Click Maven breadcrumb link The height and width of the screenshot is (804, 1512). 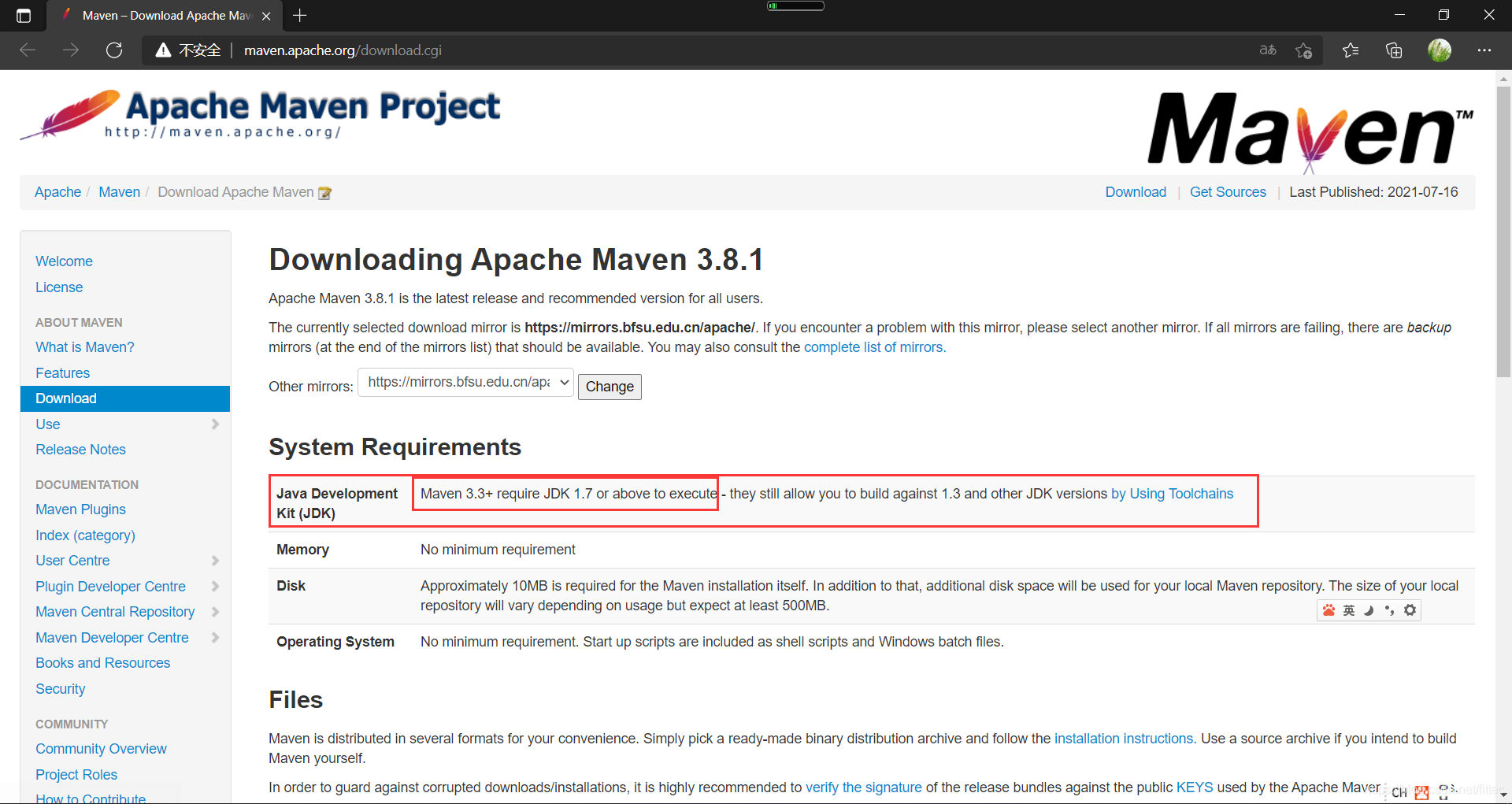119,192
